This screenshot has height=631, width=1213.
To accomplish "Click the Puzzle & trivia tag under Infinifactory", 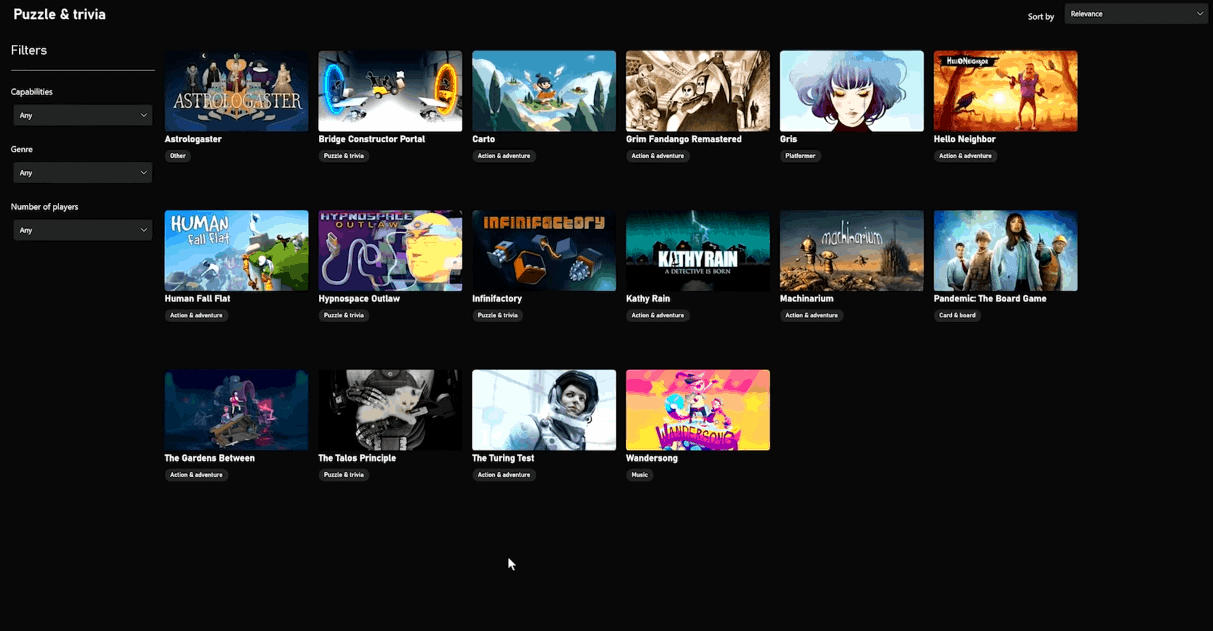I will coord(497,315).
